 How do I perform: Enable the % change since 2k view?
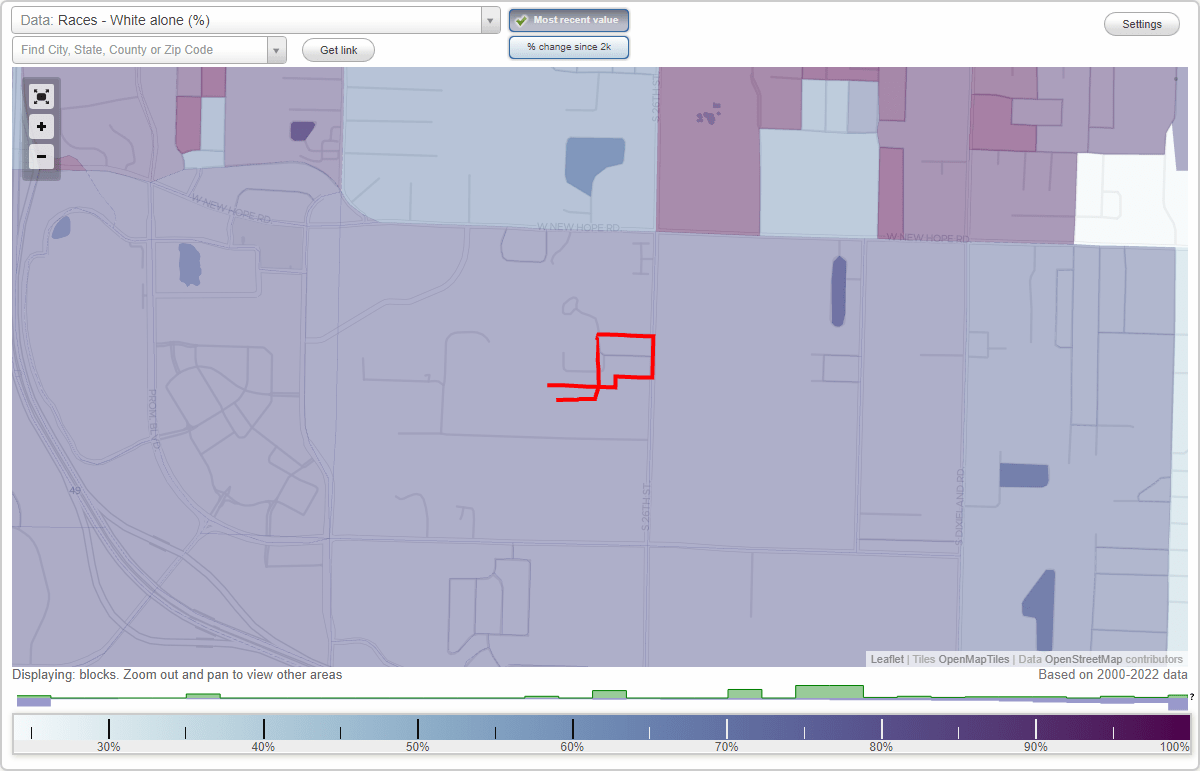(568, 46)
